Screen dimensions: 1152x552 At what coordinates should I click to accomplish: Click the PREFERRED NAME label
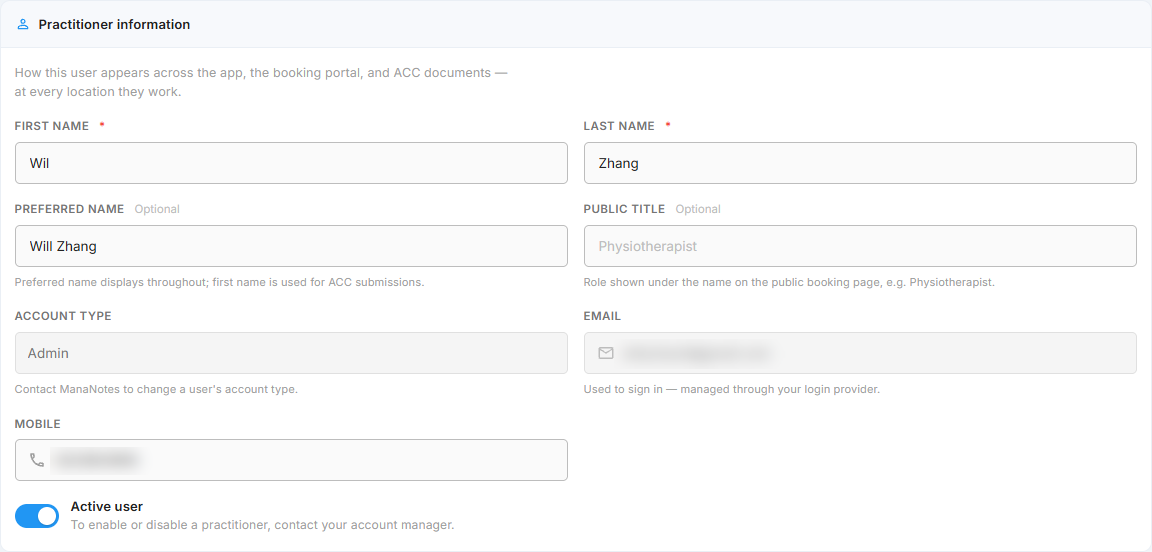coord(69,209)
